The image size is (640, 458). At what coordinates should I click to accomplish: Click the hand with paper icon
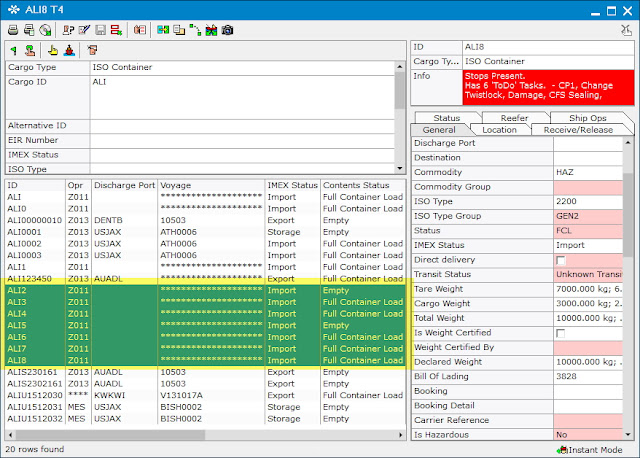[92, 51]
